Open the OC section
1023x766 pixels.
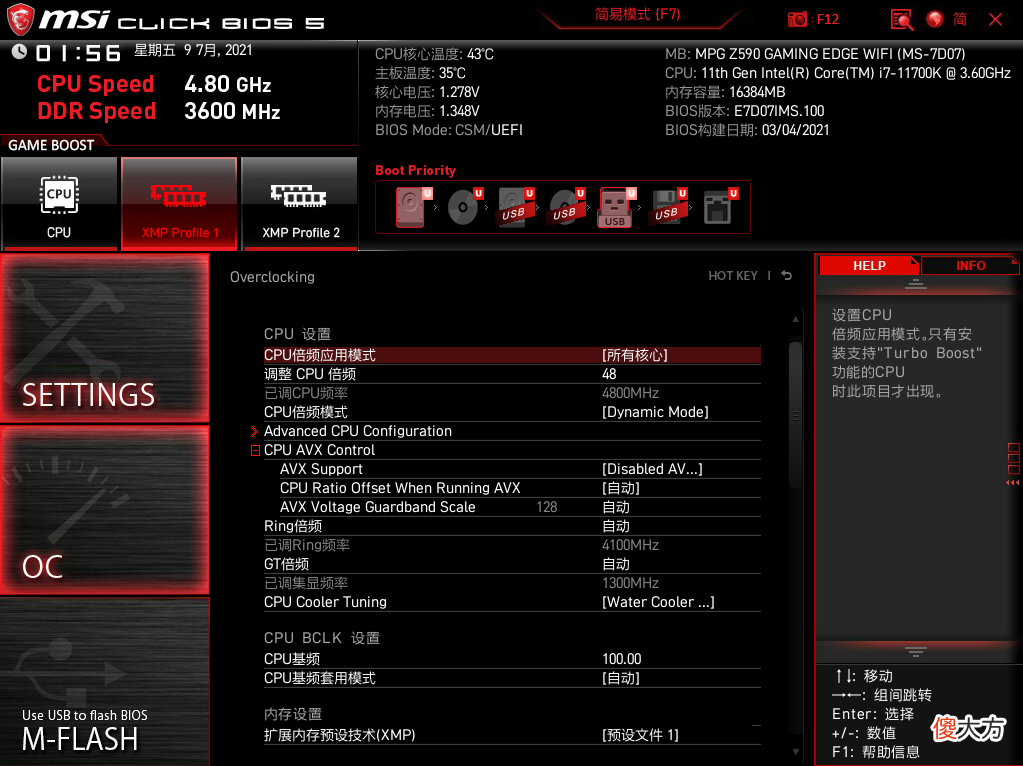[104, 510]
